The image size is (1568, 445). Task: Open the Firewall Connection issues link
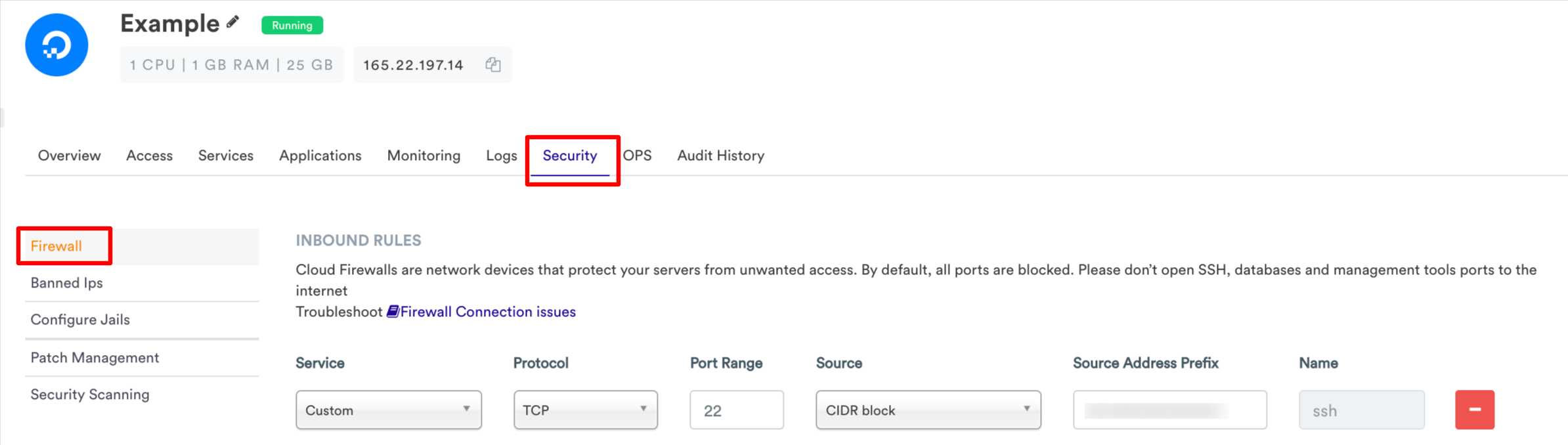click(487, 312)
